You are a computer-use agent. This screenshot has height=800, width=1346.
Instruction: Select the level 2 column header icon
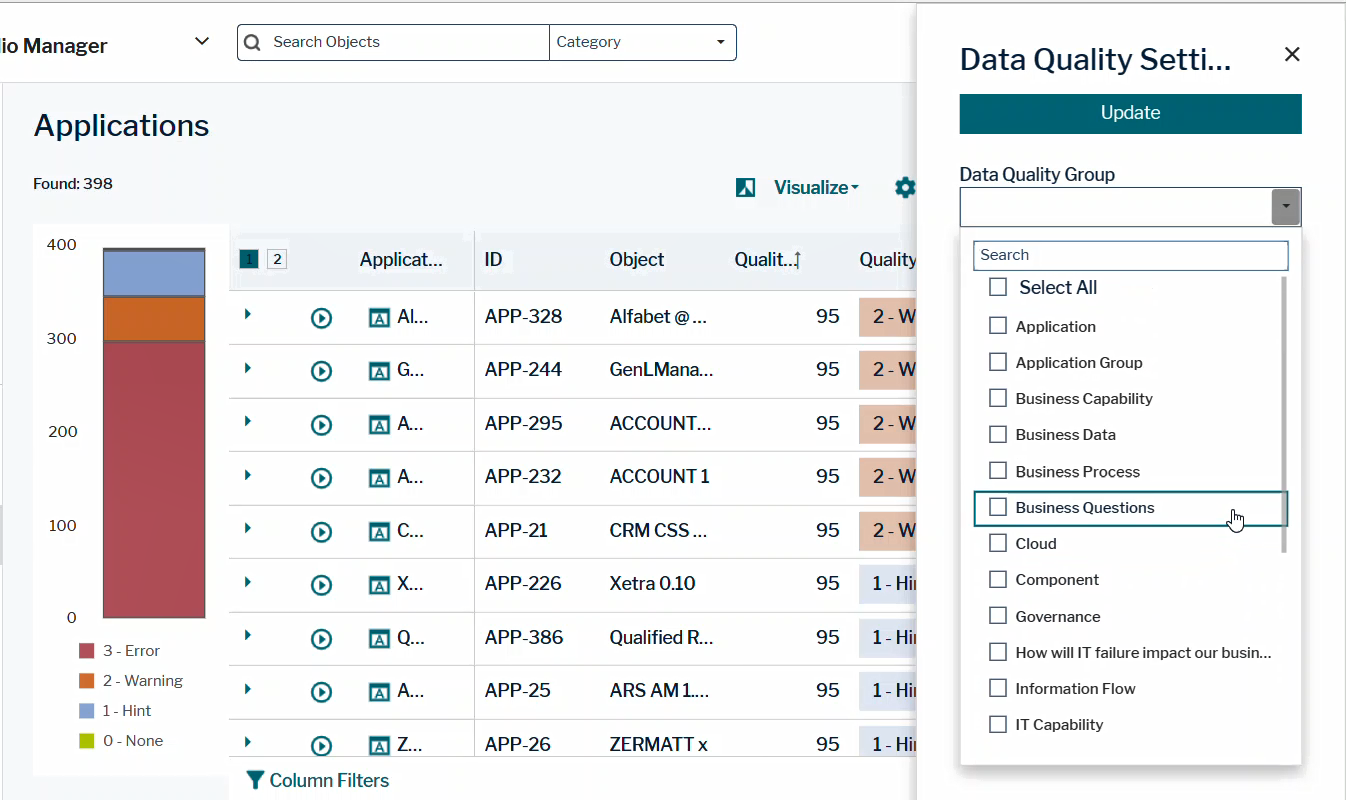tap(277, 258)
